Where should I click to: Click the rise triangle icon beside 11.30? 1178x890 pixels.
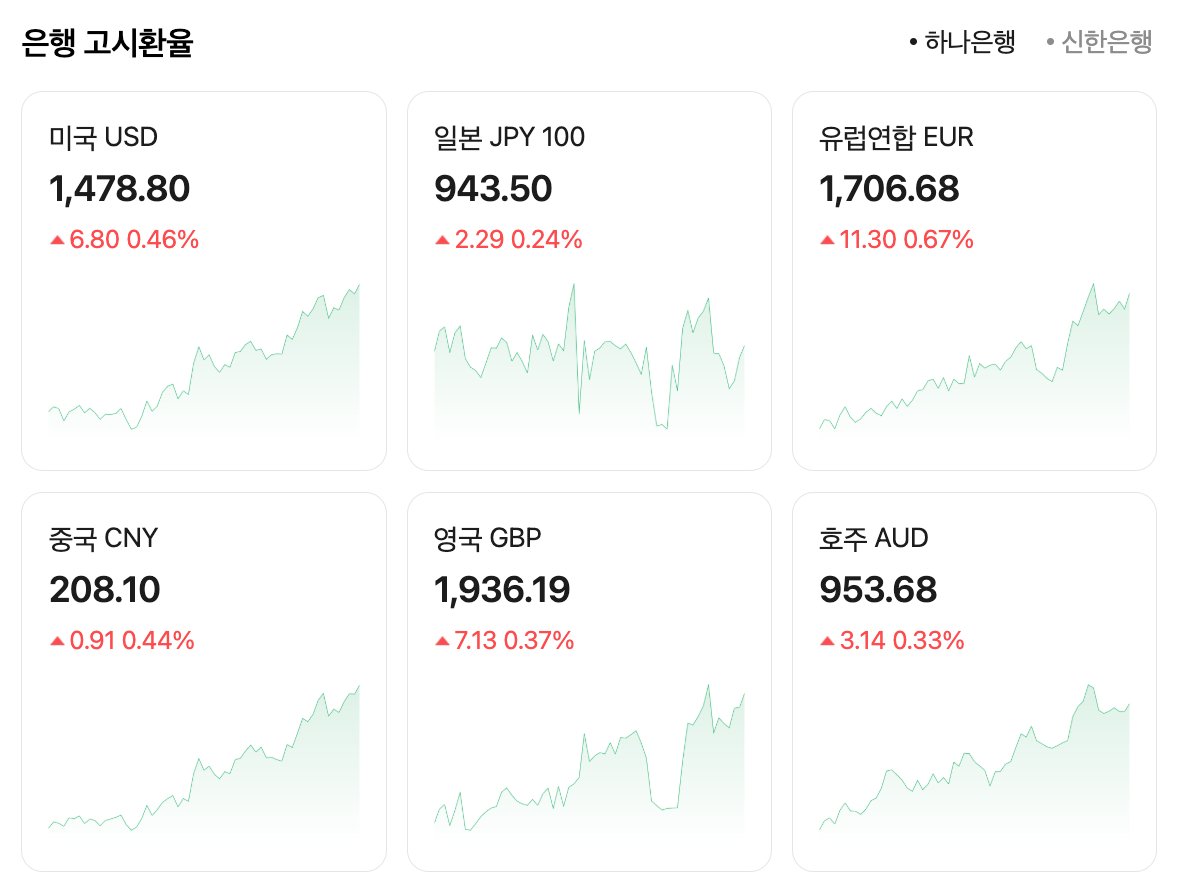pyautogui.click(x=827, y=240)
